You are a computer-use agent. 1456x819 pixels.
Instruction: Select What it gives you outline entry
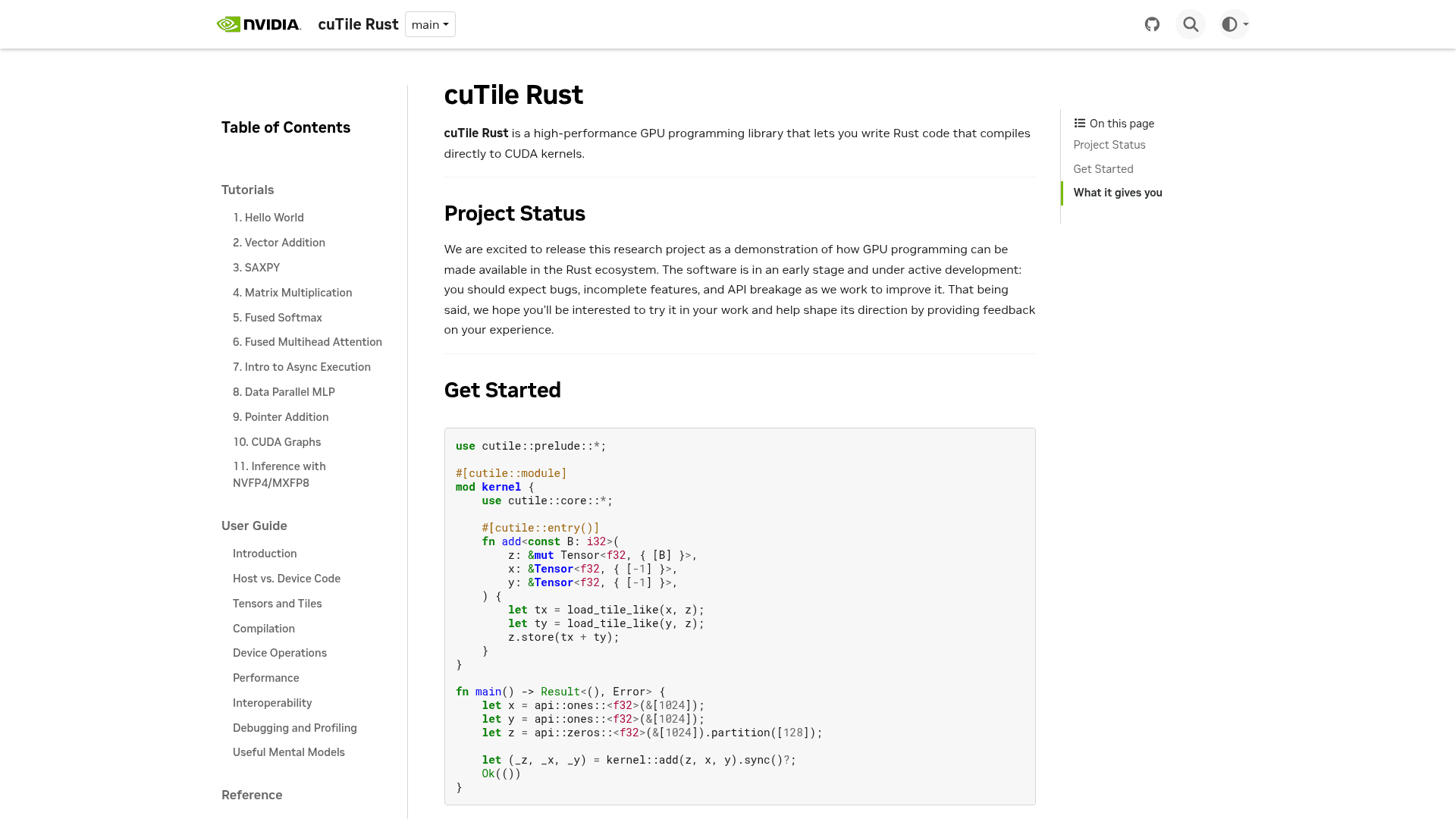(x=1118, y=193)
